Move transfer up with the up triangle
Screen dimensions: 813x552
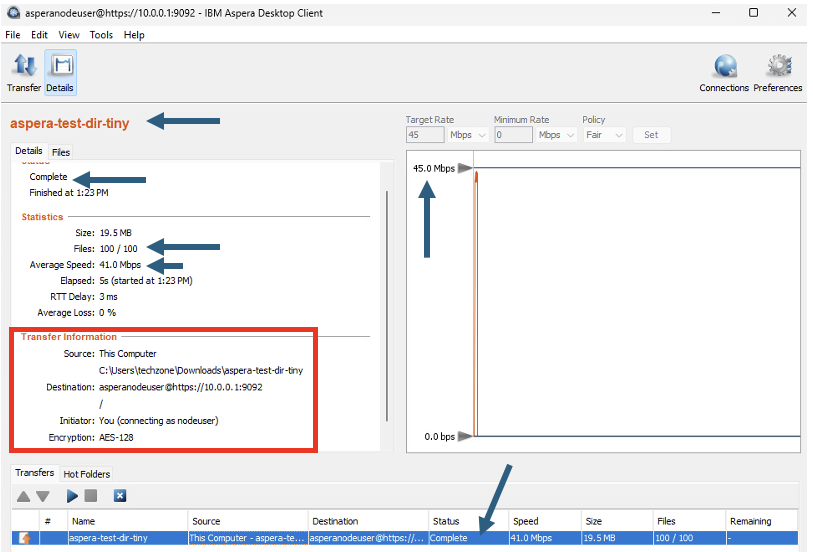click(23, 496)
